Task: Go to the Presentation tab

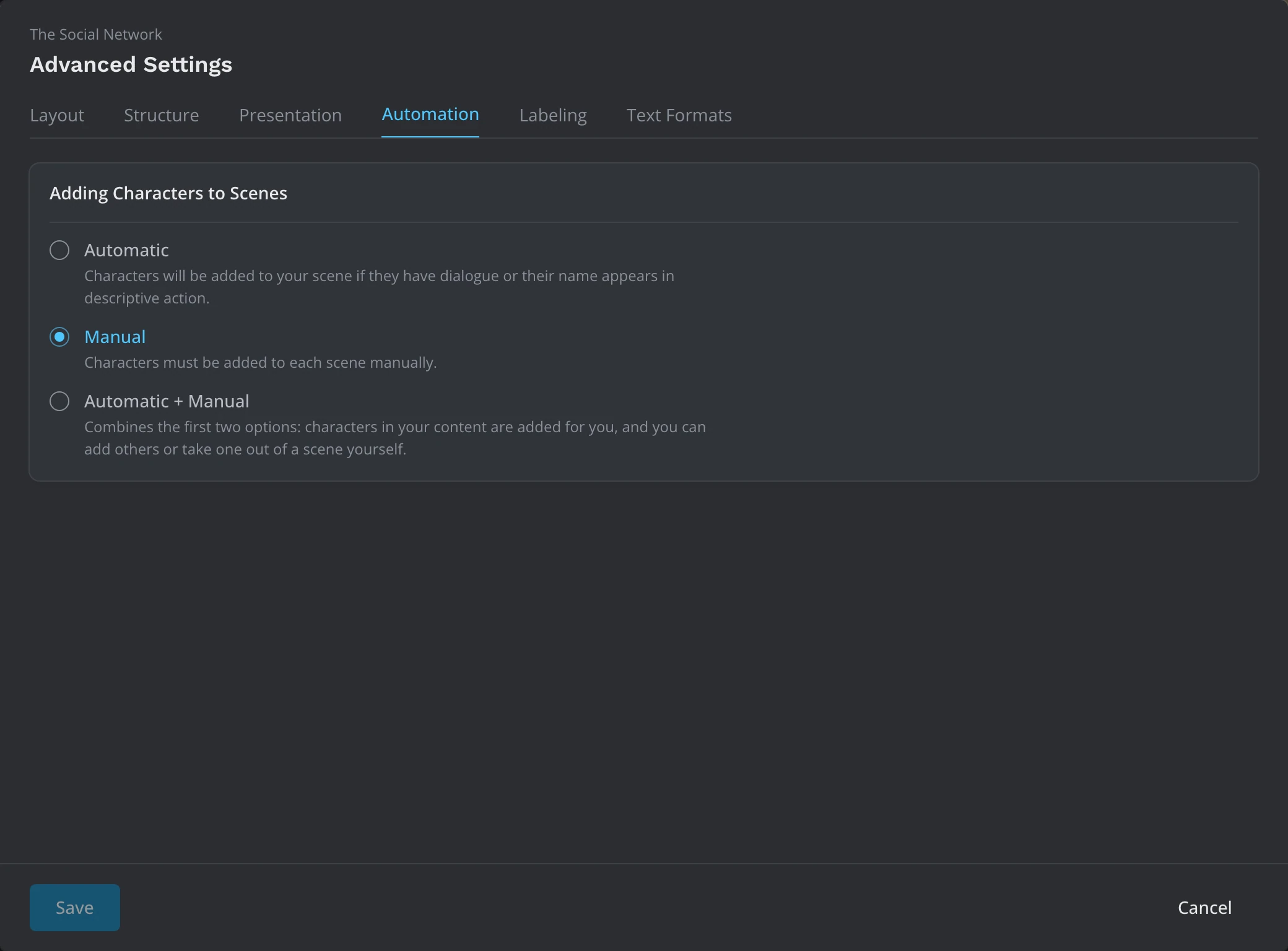Action: (290, 115)
